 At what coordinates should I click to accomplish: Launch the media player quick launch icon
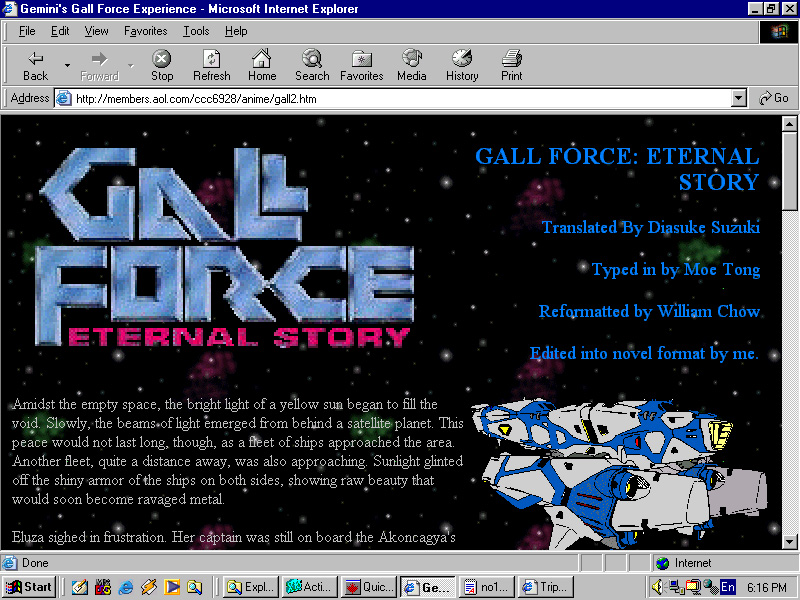click(172, 587)
